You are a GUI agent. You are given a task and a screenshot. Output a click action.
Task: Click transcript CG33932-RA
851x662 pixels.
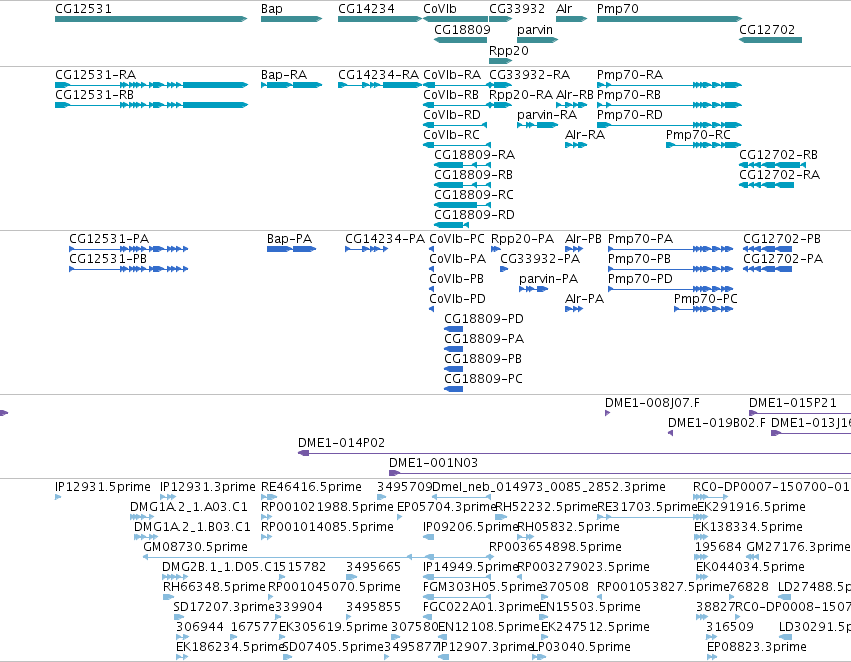500,85
